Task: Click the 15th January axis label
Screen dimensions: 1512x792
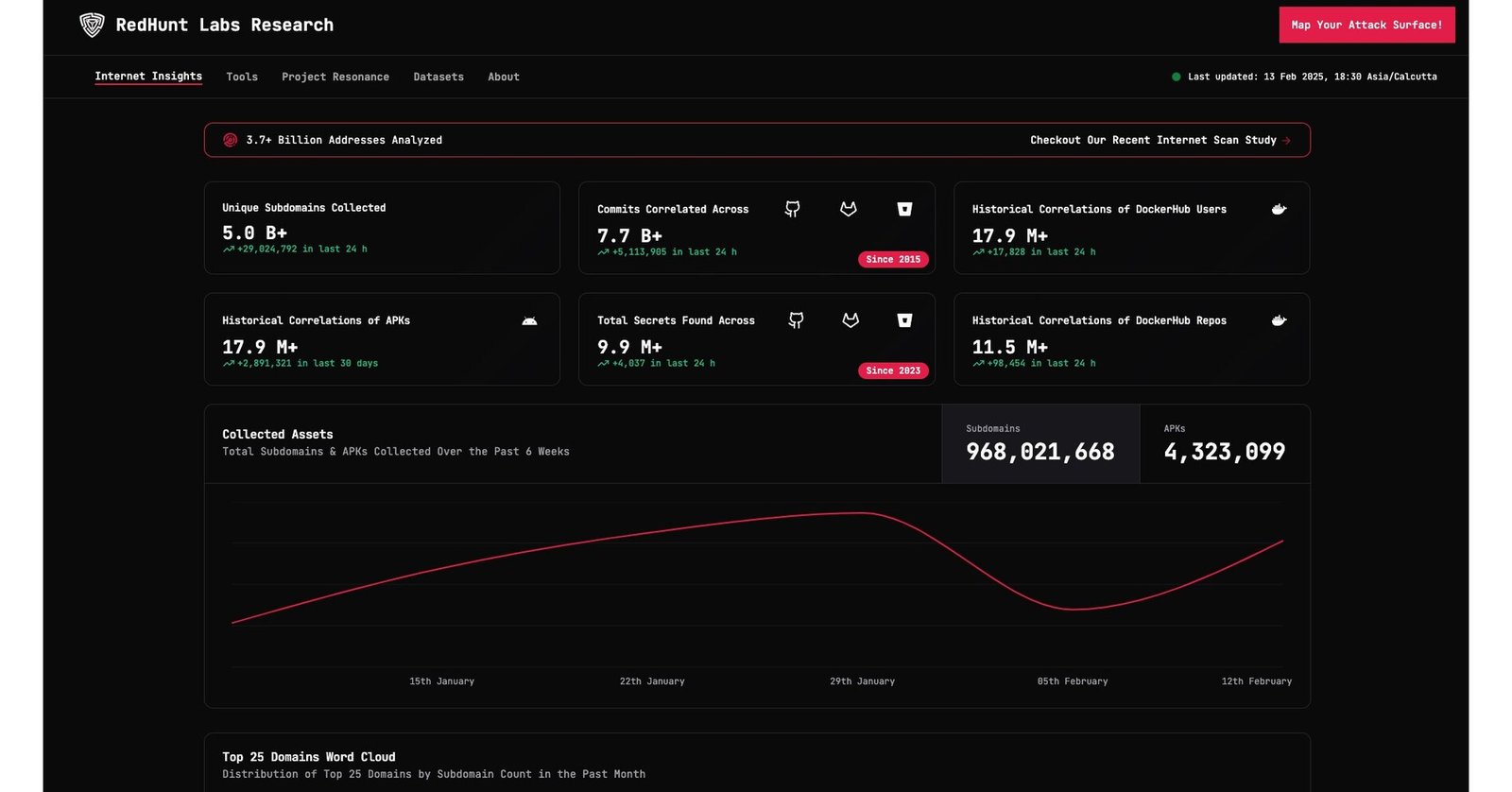Action: (442, 681)
